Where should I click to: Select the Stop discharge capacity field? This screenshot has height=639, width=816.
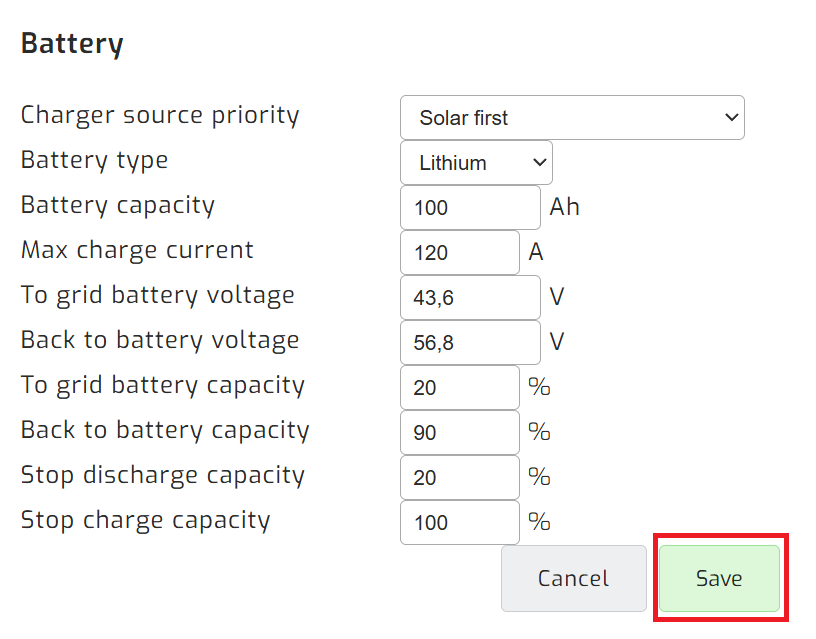[x=459, y=477]
